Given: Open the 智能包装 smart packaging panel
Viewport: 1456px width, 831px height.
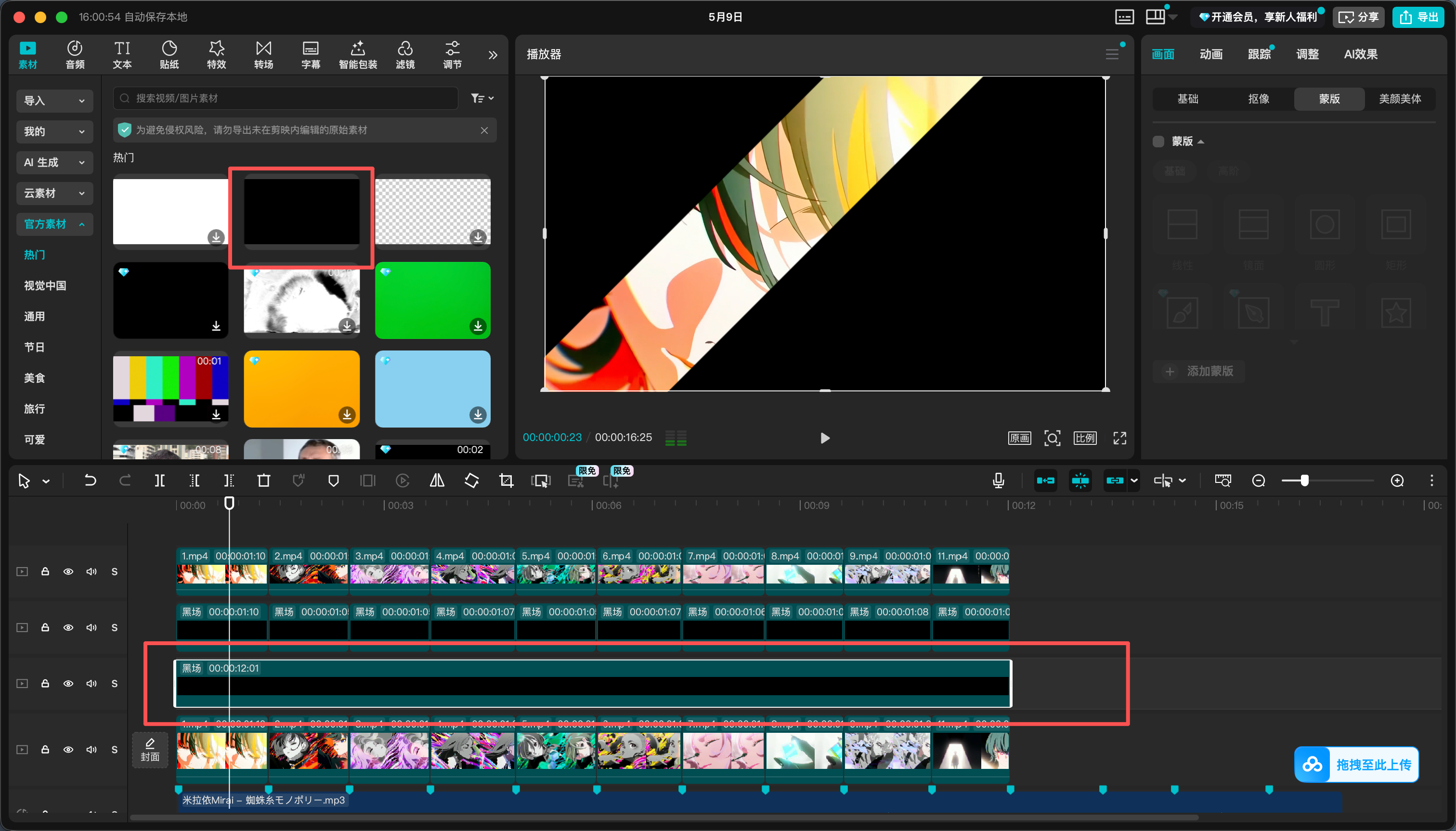Looking at the screenshot, I should [358, 55].
